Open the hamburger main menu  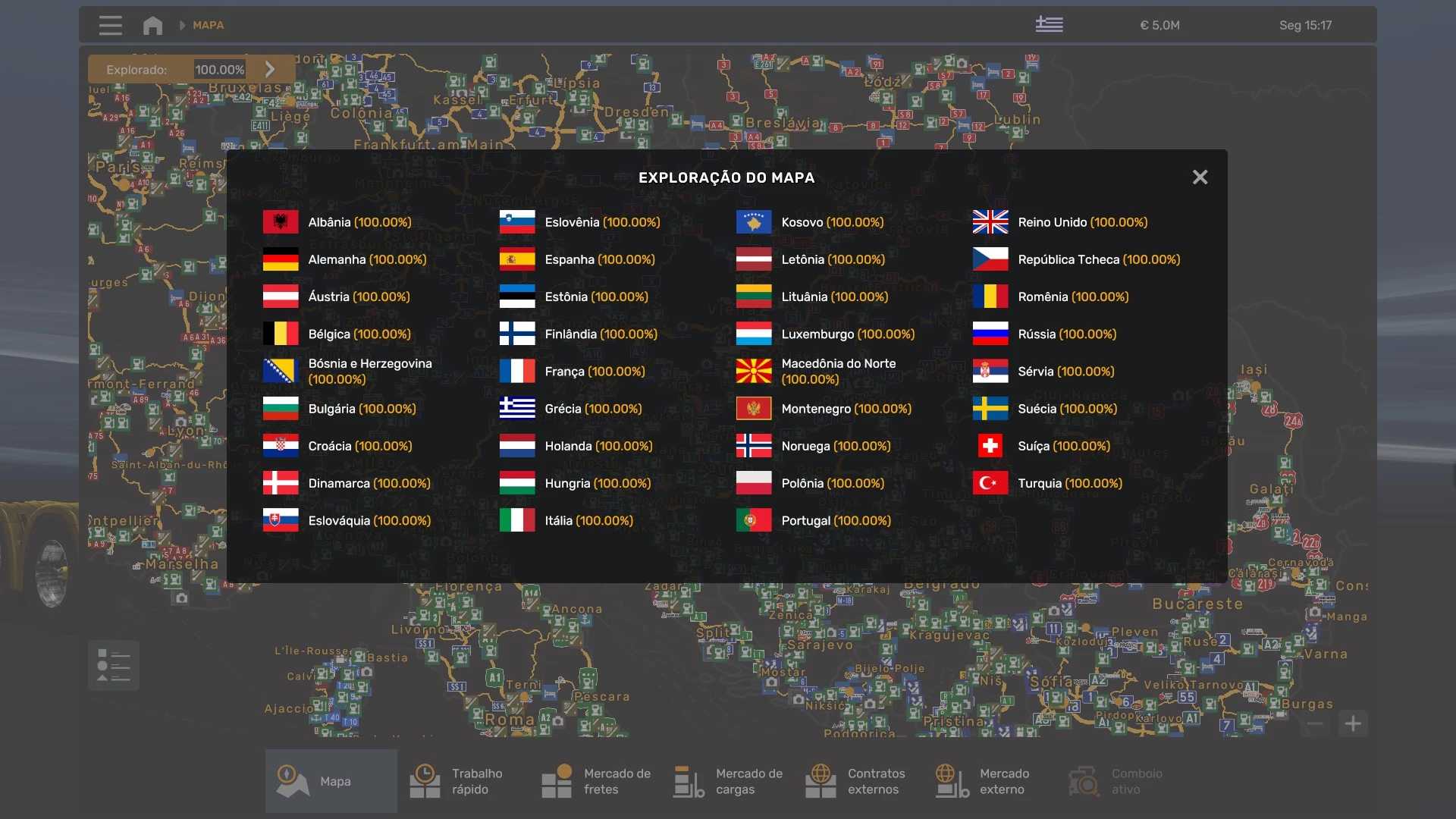[x=110, y=25]
